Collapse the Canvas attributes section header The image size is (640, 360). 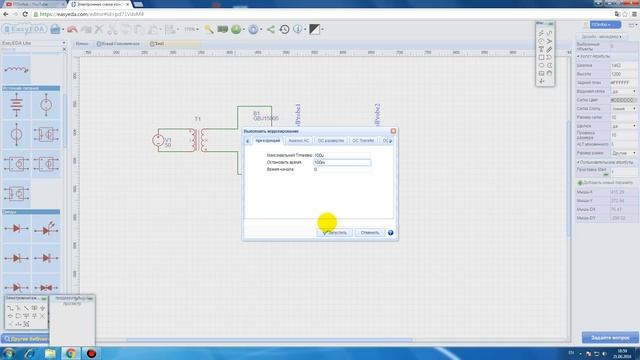[607, 56]
